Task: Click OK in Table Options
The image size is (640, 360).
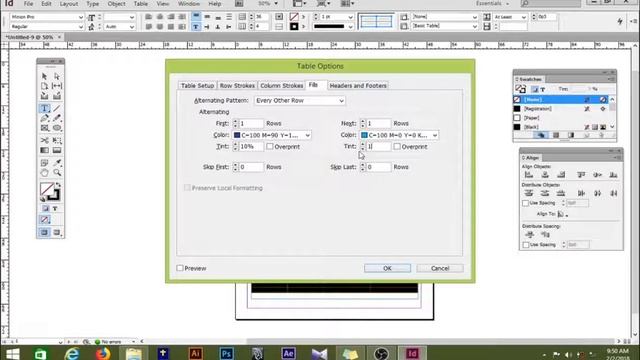Action: tap(387, 268)
